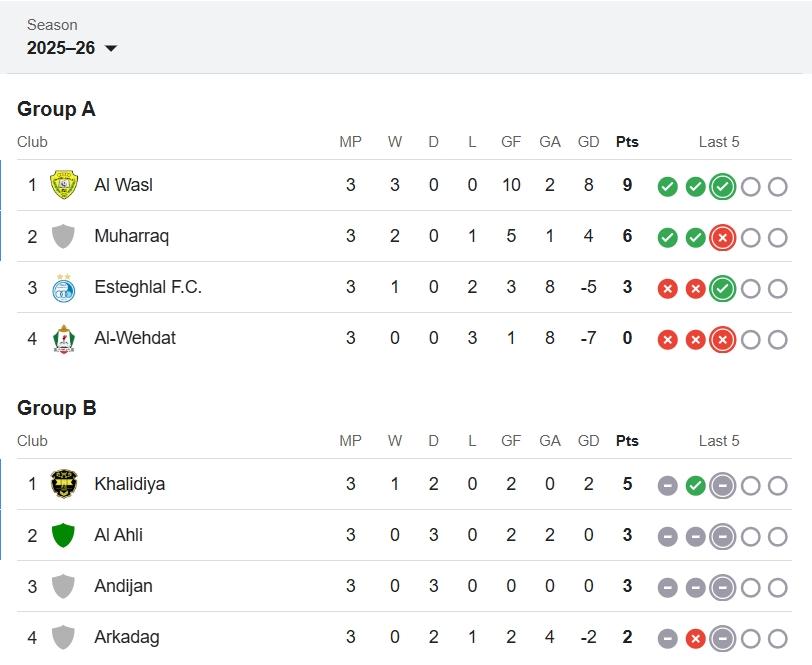Viewport: 812px width, 665px height.
Task: Select Esteghlal F.C.'s fourth empty result circle
Action: [x=750, y=289]
